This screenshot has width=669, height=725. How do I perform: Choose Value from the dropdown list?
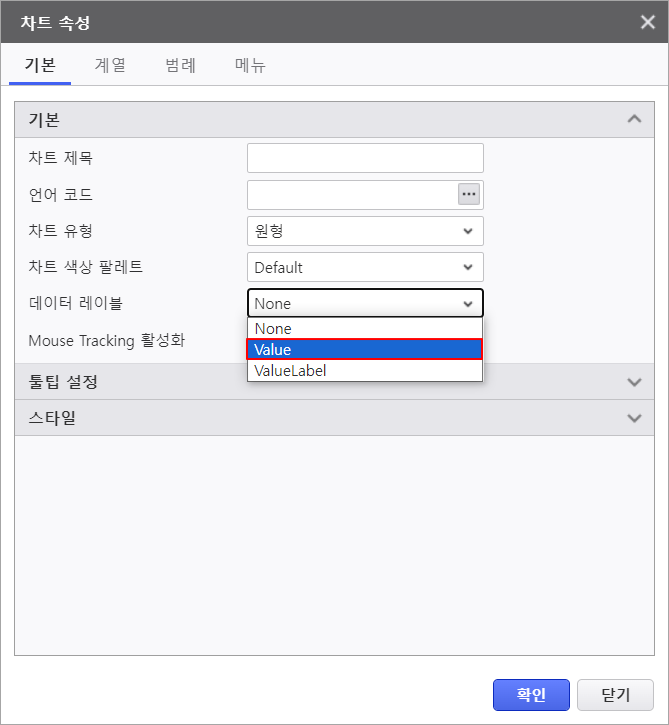[365, 350]
